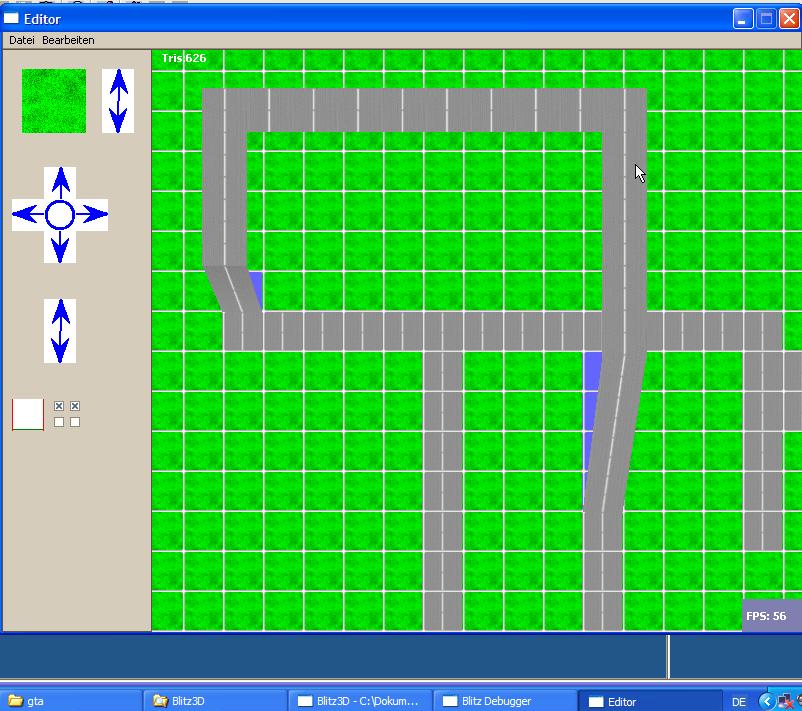This screenshot has width=802, height=711.
Task: Click the right arrow of the directional pad
Action: [92, 215]
